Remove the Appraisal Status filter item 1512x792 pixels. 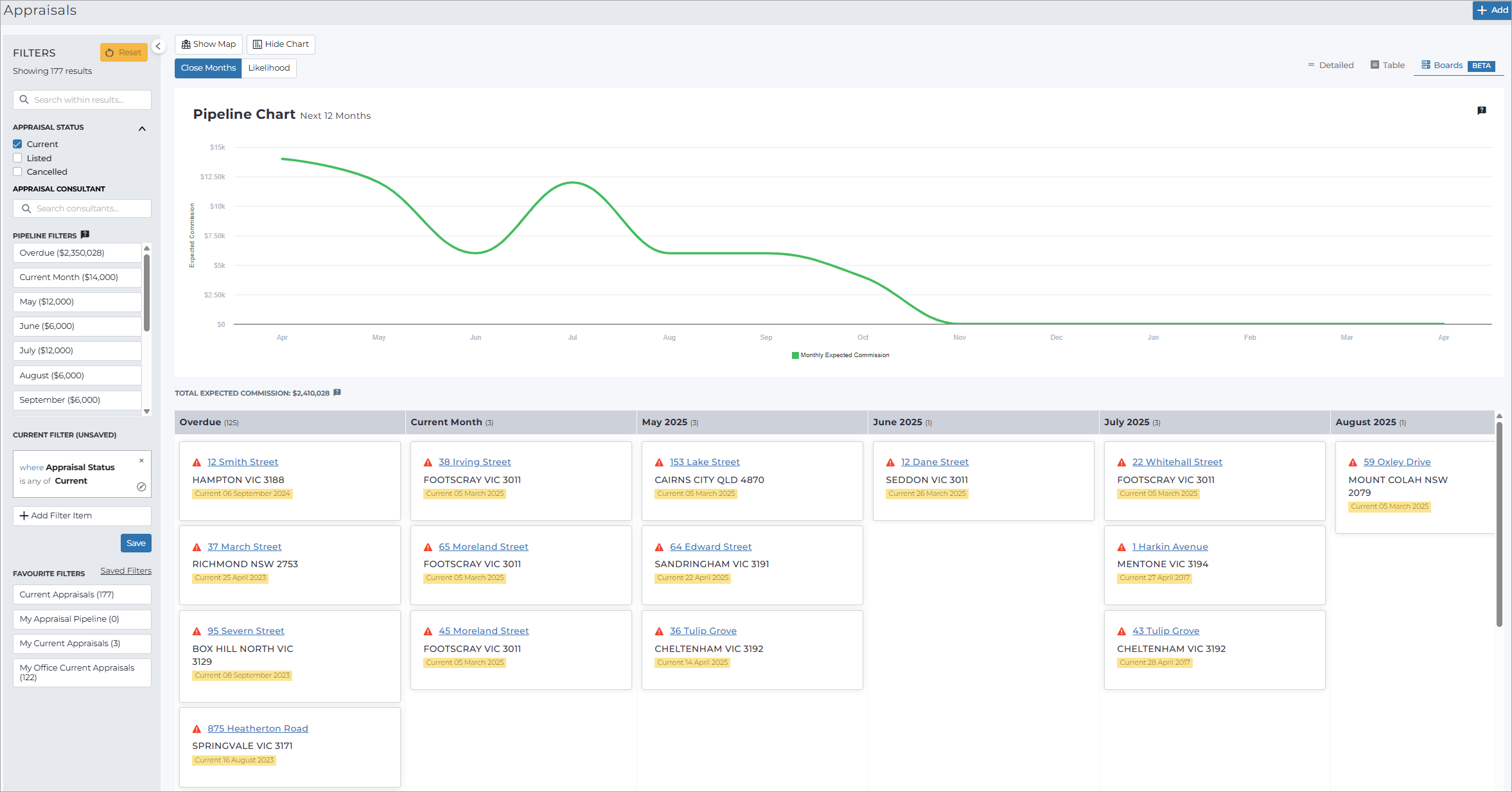[141, 461]
